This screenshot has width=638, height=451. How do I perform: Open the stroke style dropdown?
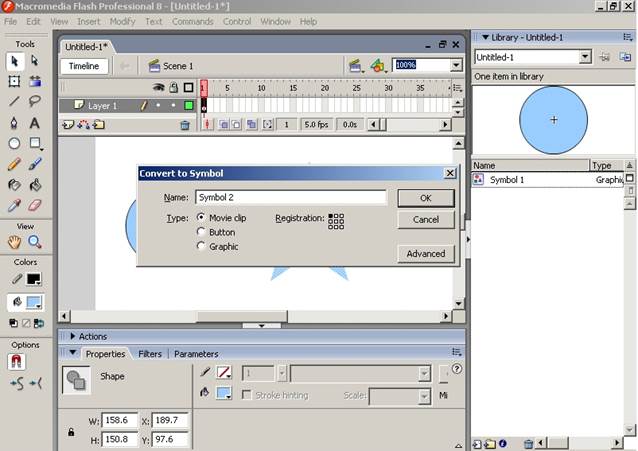424,373
